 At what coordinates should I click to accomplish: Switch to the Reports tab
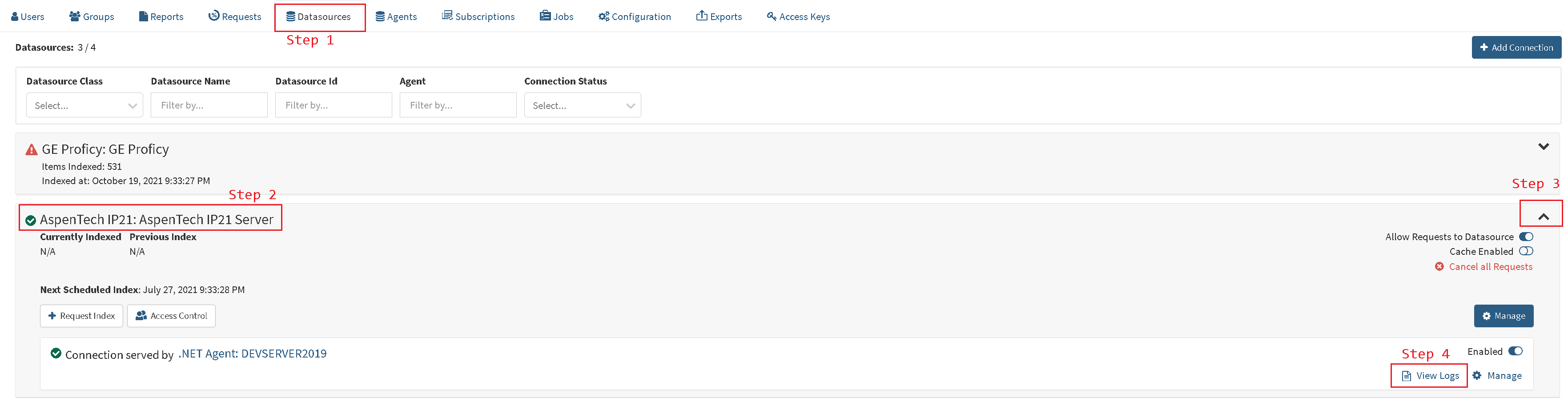161,16
